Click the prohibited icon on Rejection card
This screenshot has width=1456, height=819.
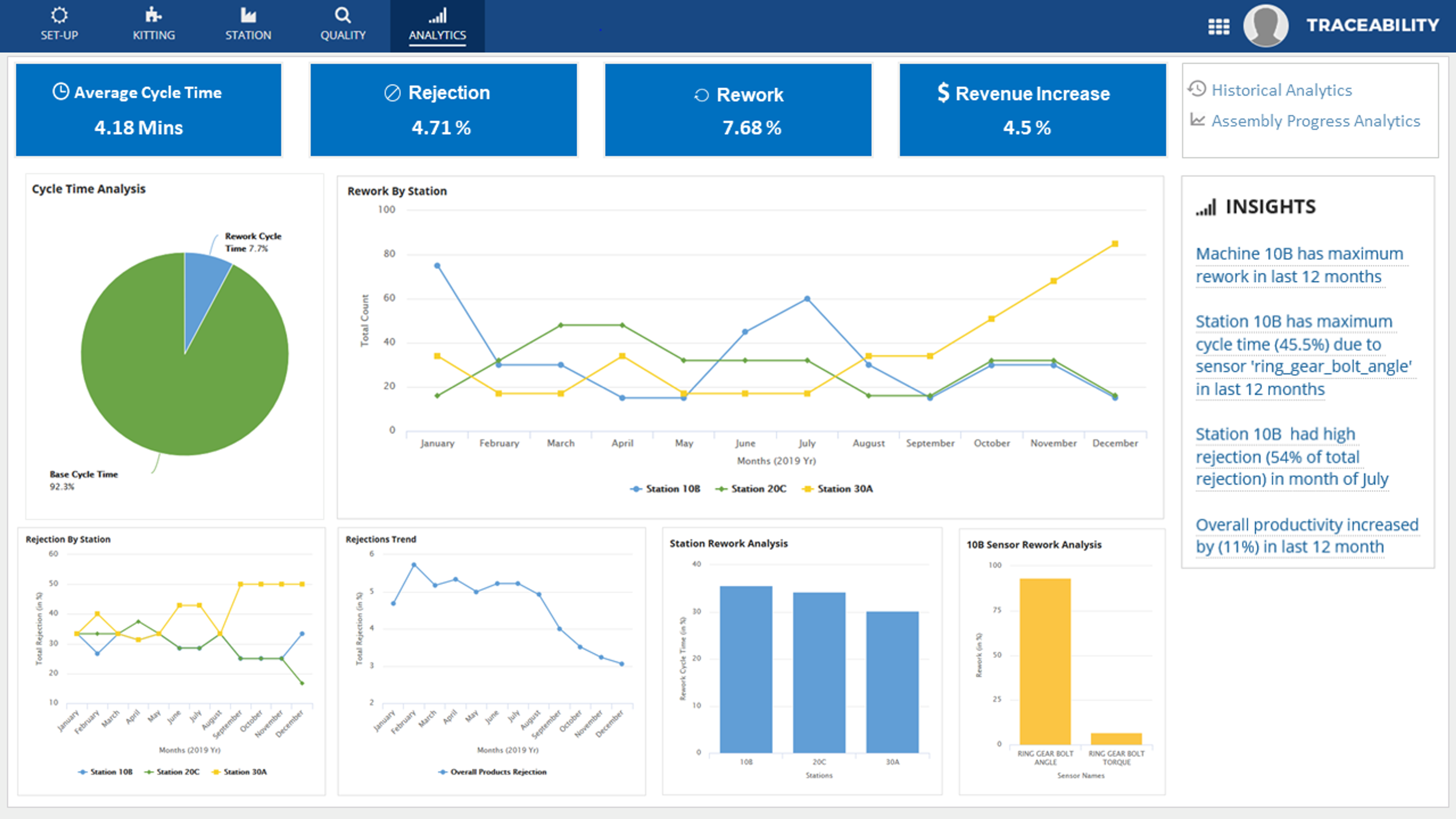click(x=392, y=93)
